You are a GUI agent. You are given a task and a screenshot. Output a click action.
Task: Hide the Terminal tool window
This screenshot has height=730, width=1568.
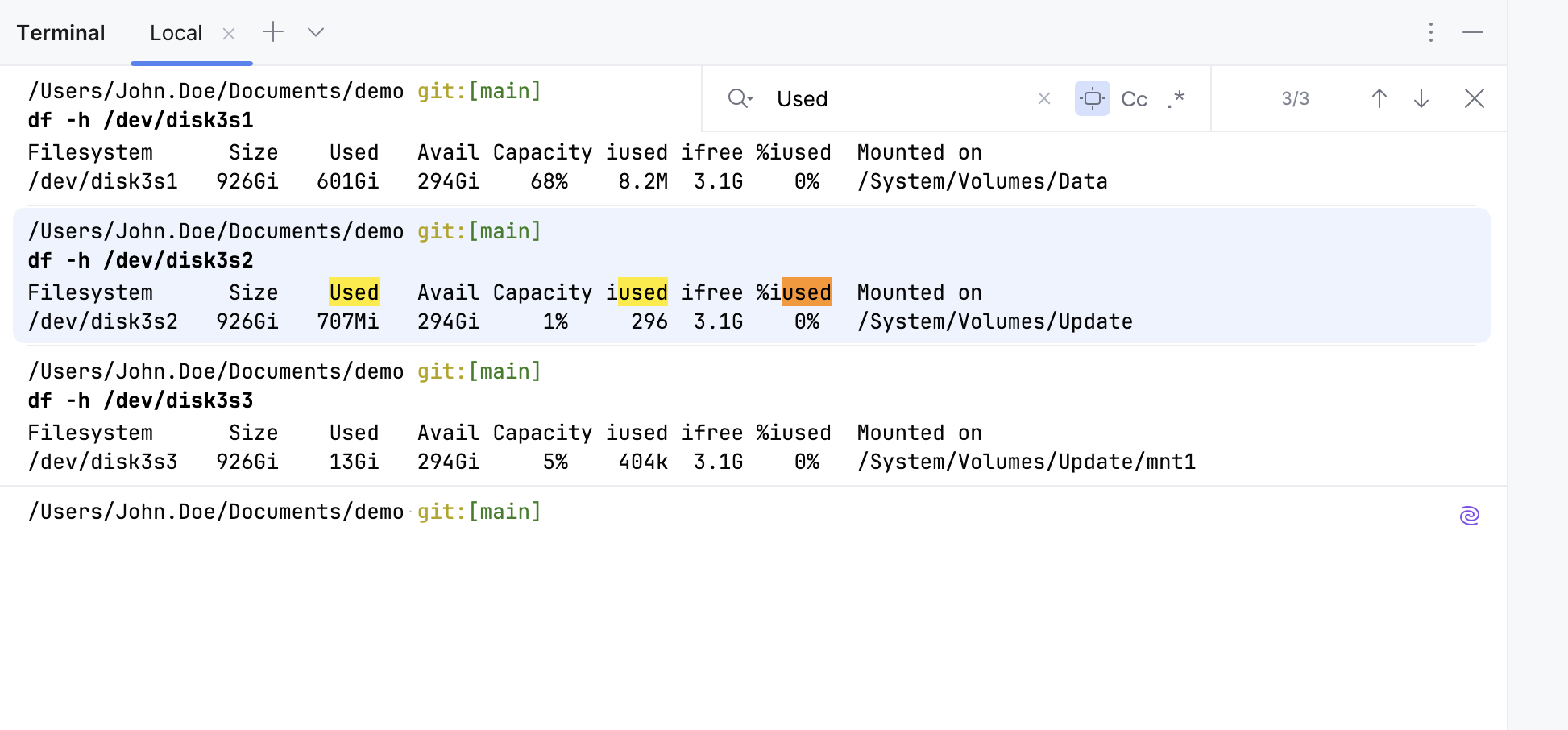(x=1473, y=32)
